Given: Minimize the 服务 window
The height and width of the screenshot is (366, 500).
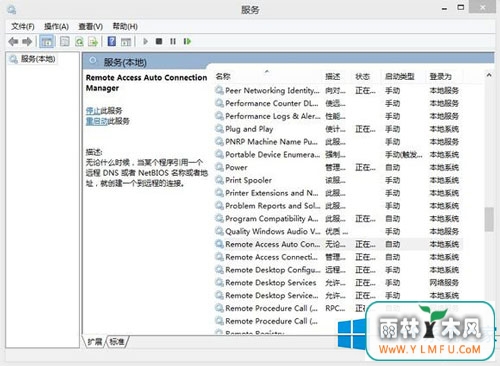Looking at the screenshot, I should tap(444, 9).
